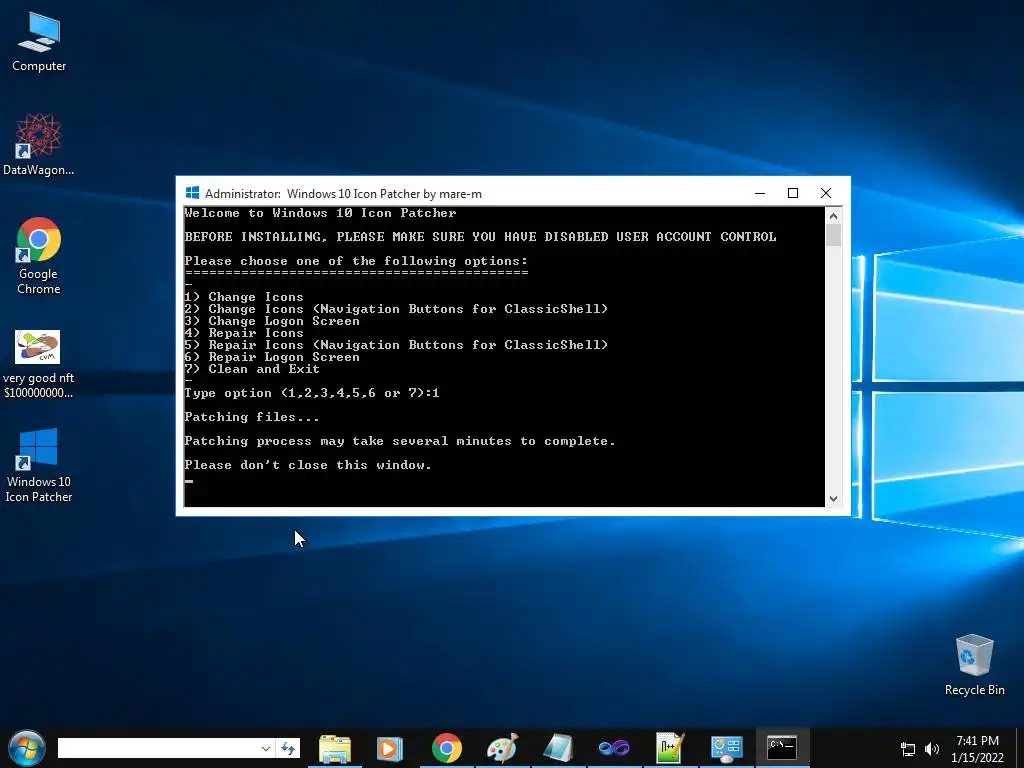
Task: Focus the taskbar address input field
Action: coord(157,748)
